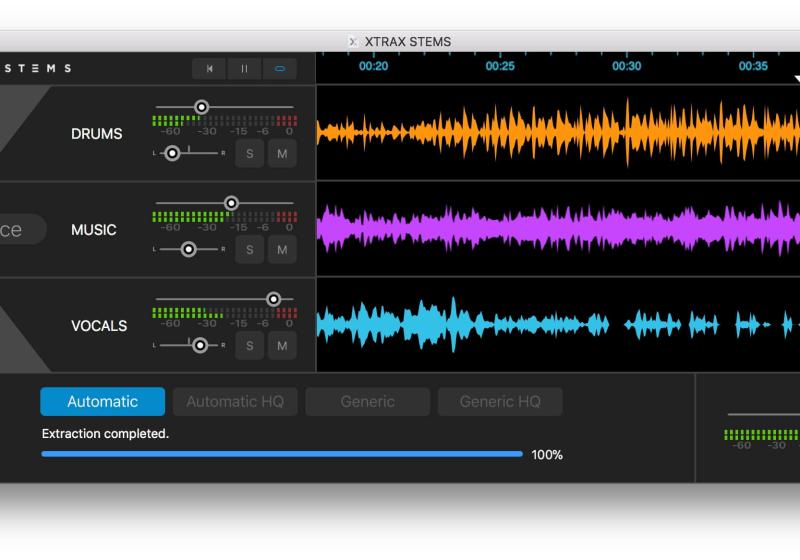
Task: Click the DRUMS pan slider knob
Action: coord(172,153)
